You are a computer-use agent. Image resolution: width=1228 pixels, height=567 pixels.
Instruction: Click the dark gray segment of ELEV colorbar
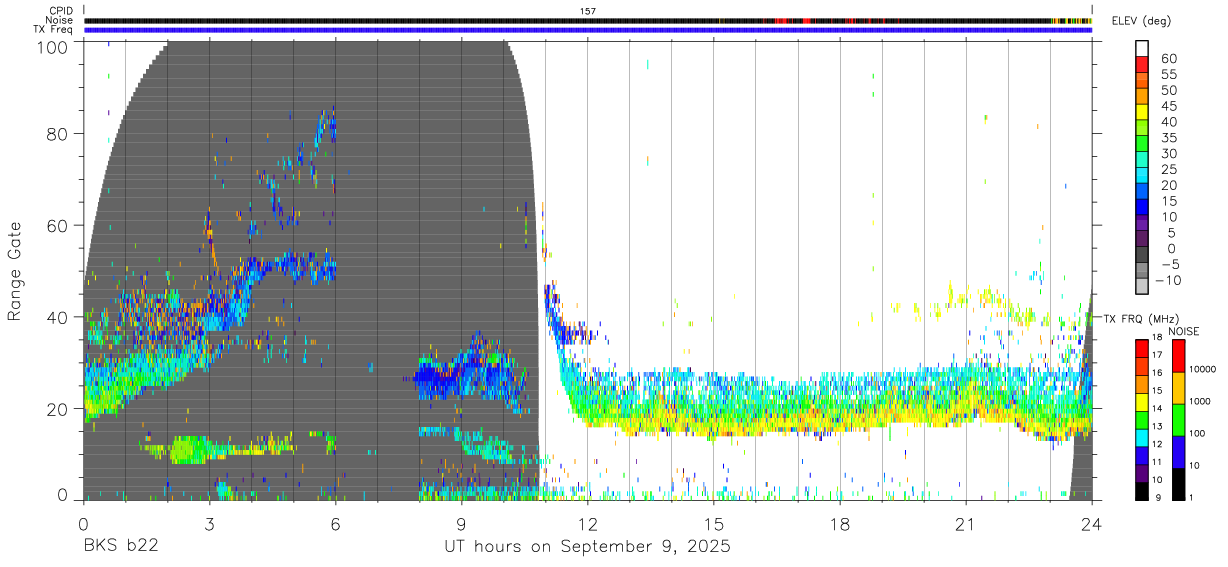[1142, 255]
